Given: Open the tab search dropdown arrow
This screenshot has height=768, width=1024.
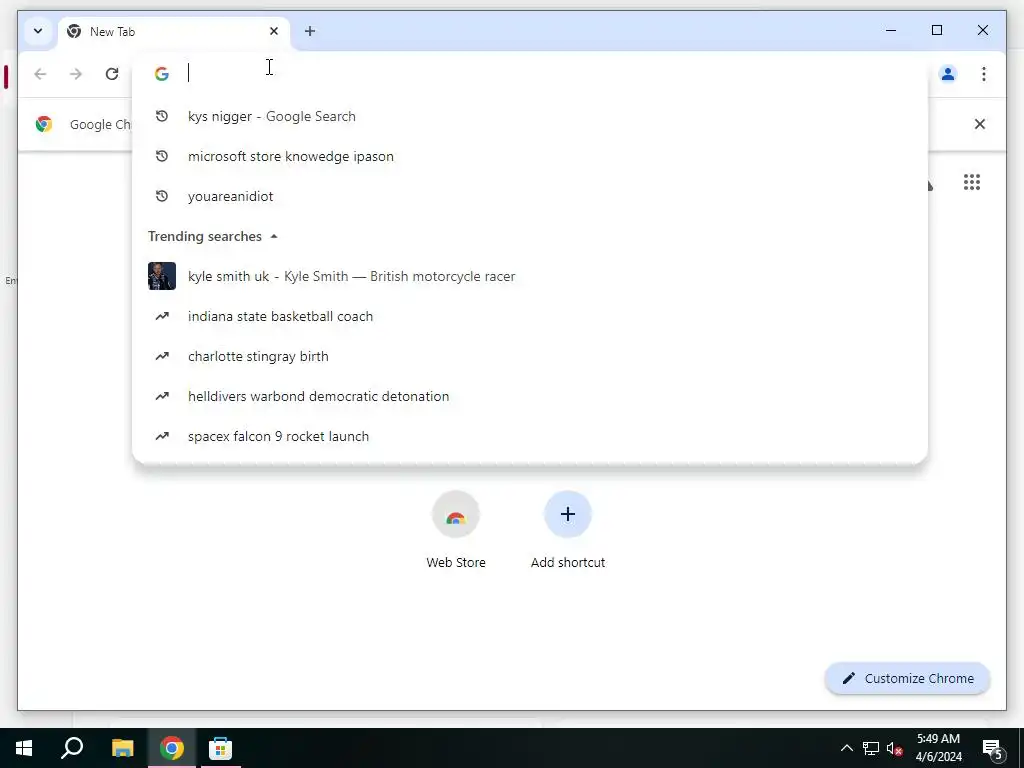Looking at the screenshot, I should pos(38,31).
